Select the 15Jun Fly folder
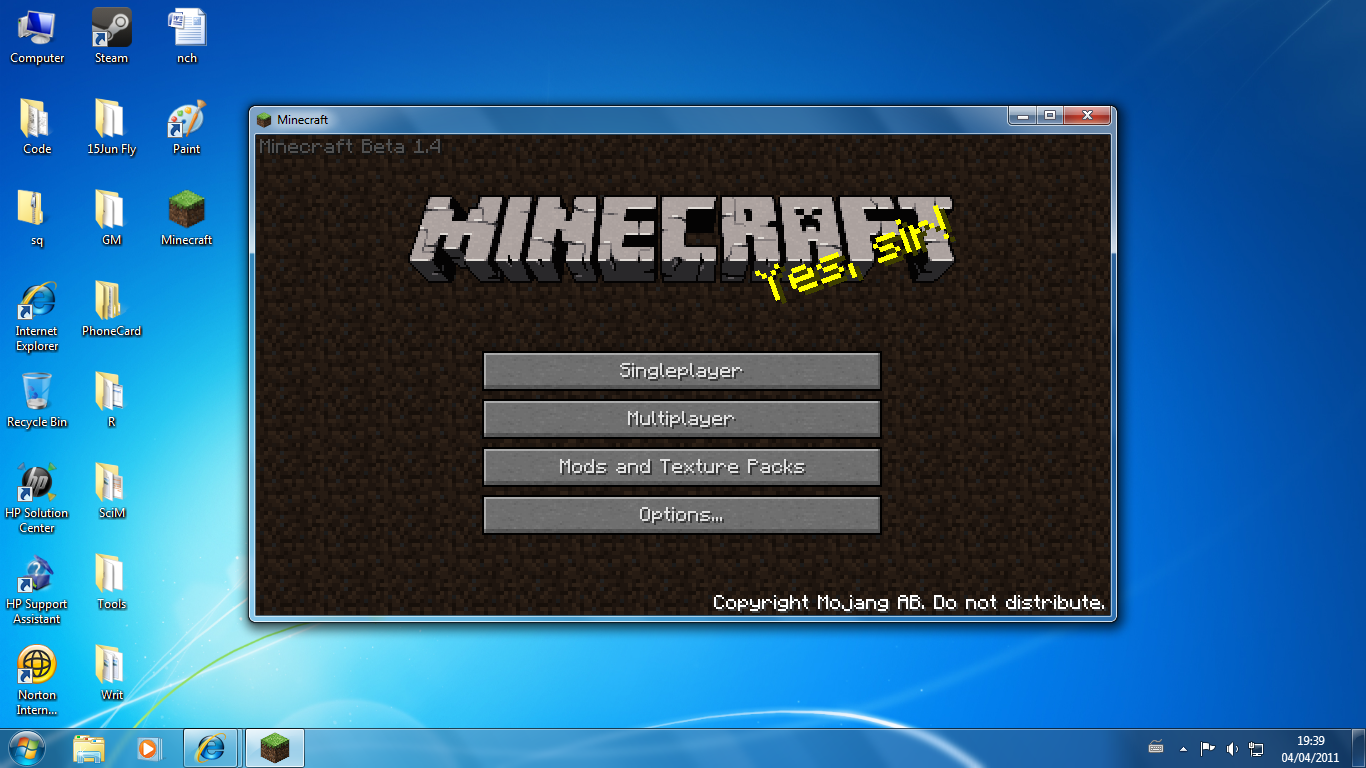 (111, 127)
